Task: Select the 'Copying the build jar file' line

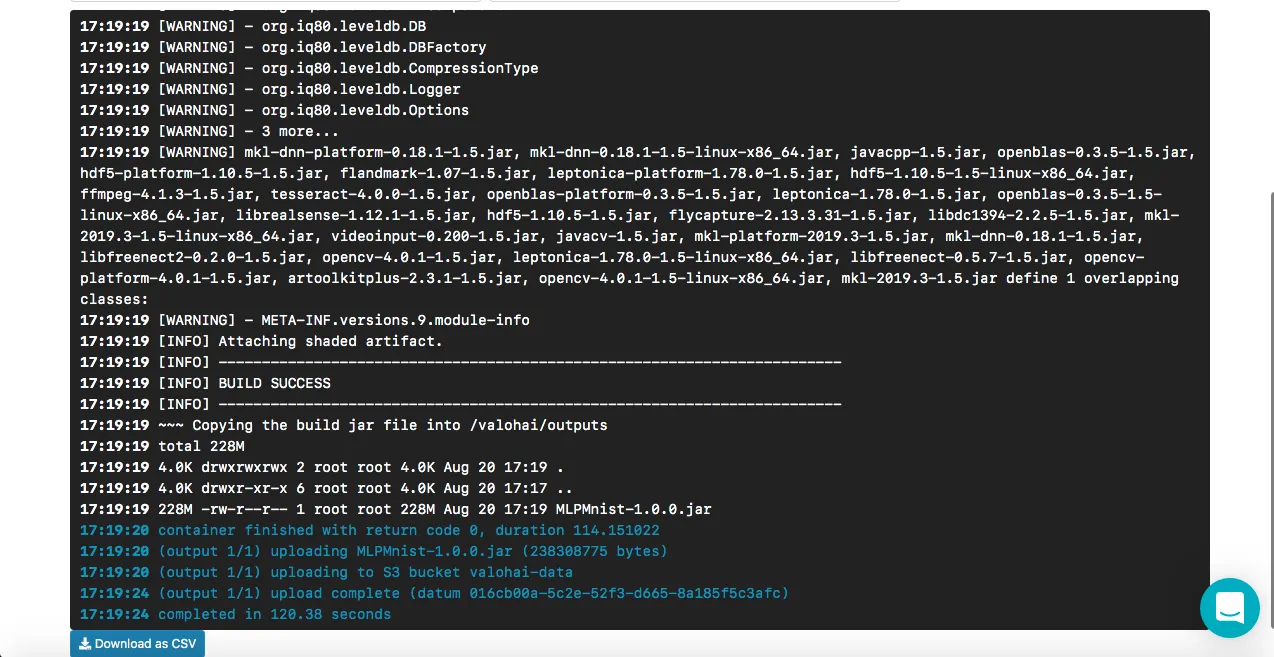Action: 344,425
